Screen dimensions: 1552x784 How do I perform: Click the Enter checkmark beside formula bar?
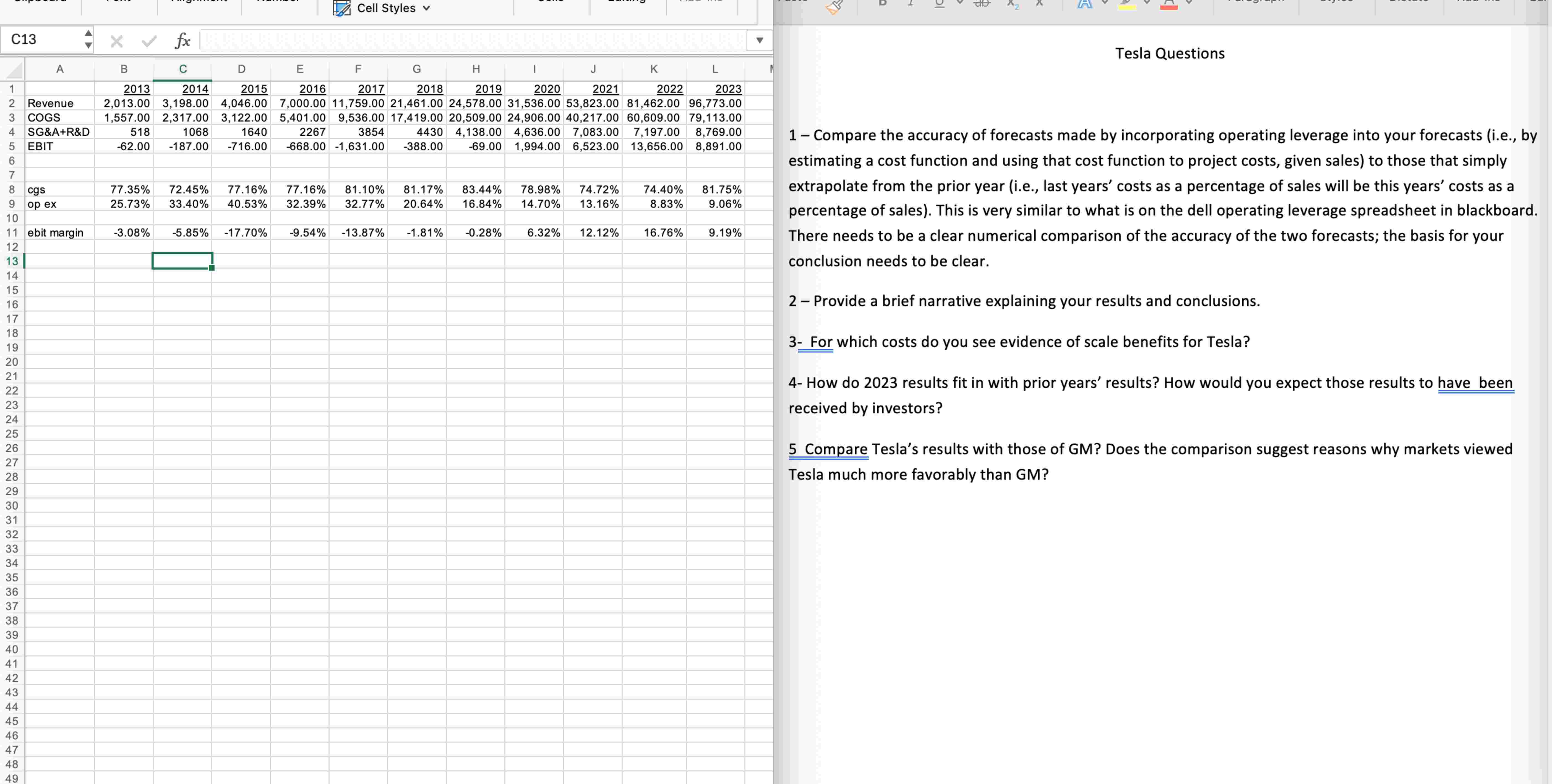click(148, 40)
